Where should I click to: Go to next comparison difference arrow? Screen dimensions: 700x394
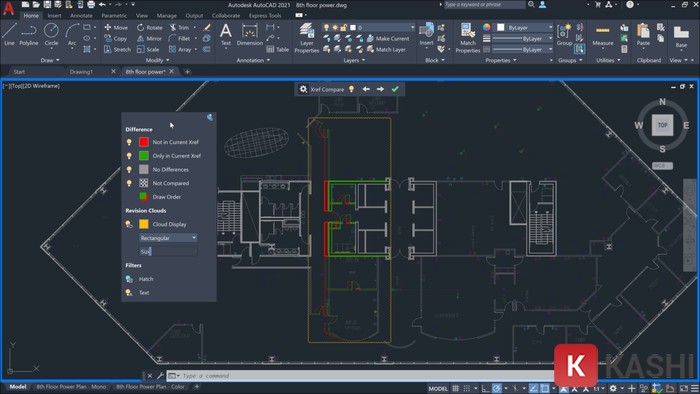[x=380, y=89]
